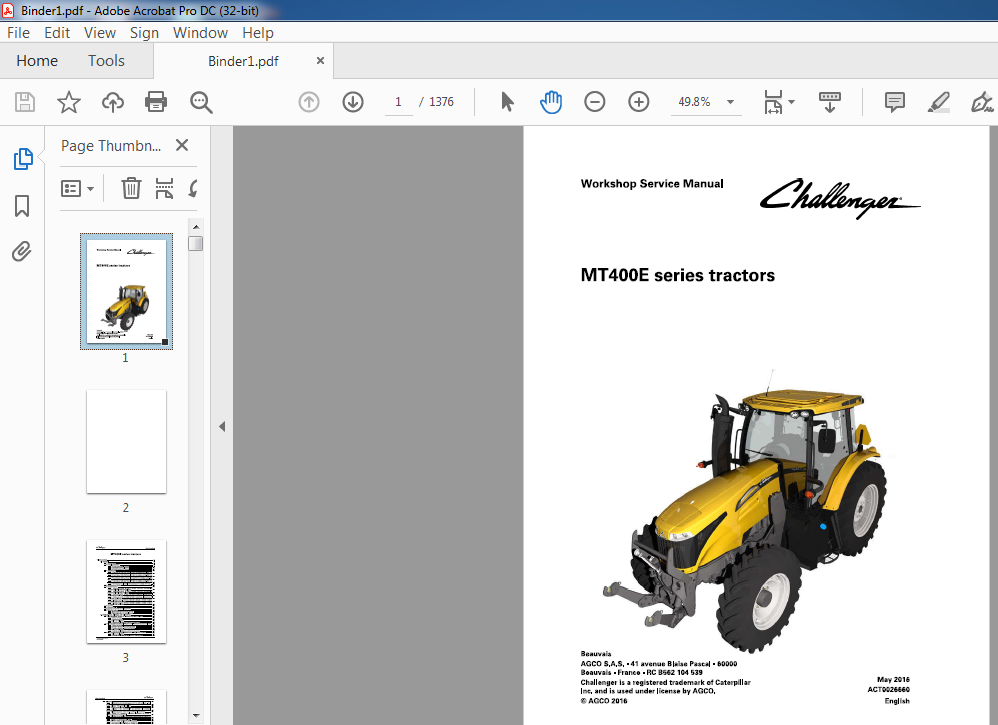Add a comment with speech bubble
Screen dimensions: 998x725
pyautogui.click(x=895, y=102)
